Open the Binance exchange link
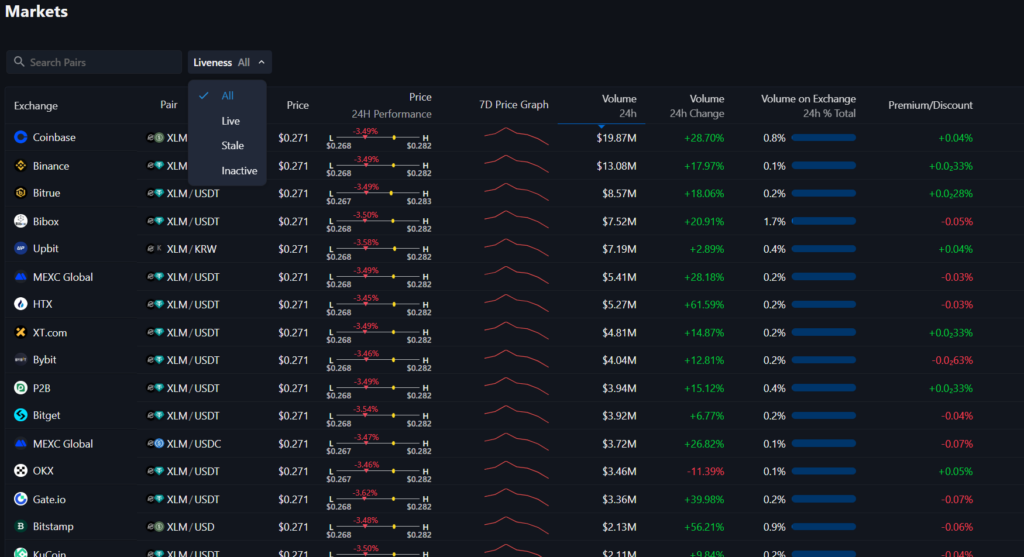This screenshot has height=557, width=1024. [x=51, y=166]
